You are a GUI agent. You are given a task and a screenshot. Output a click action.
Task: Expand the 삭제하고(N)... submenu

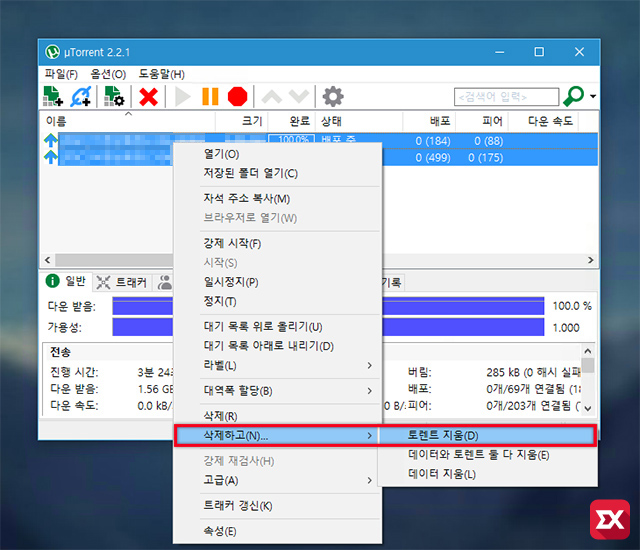click(277, 436)
